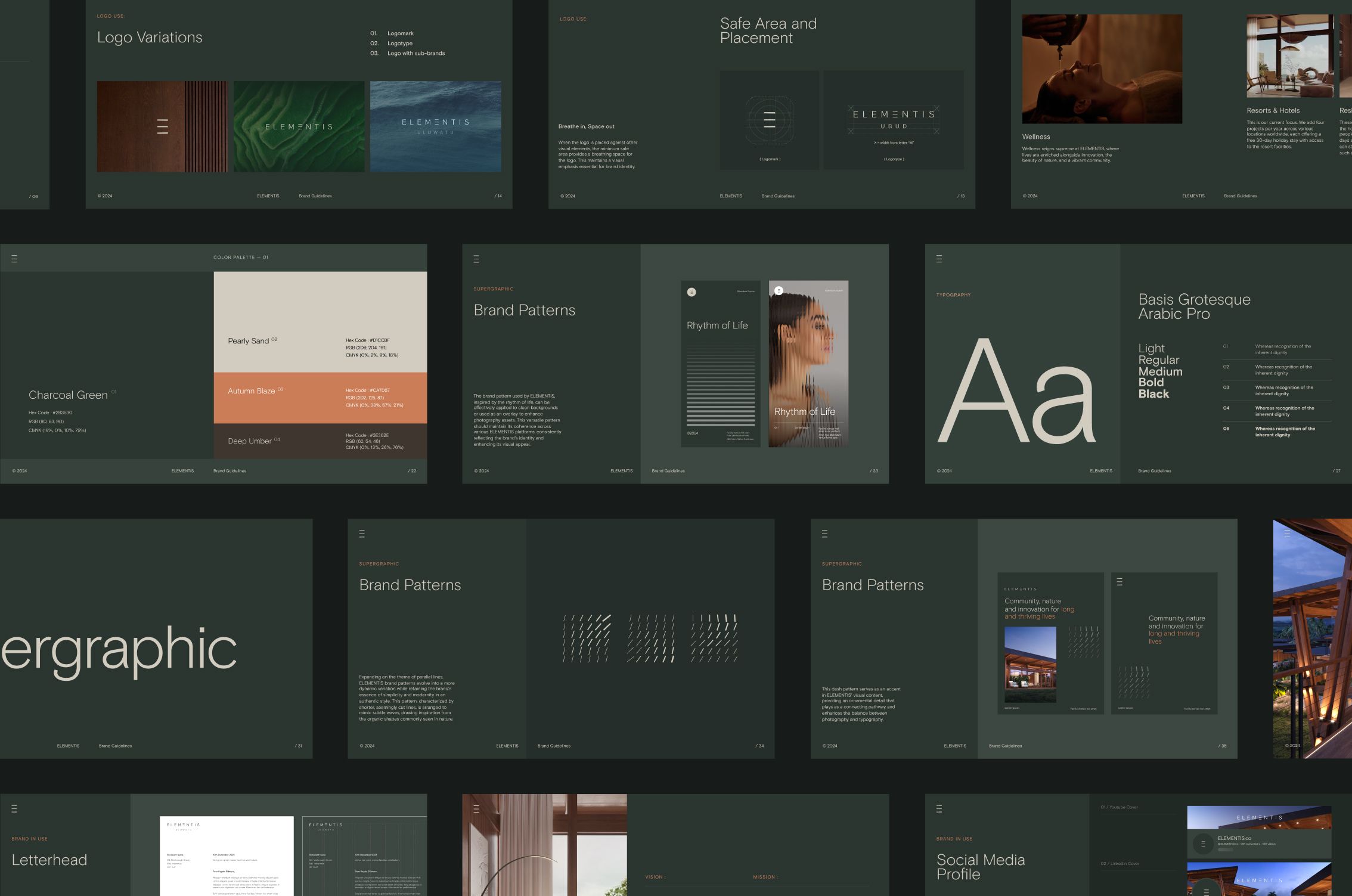Click the ocean ELEMENTIS Uluwatu image
Viewport: 1352px width, 896px height.
click(435, 126)
